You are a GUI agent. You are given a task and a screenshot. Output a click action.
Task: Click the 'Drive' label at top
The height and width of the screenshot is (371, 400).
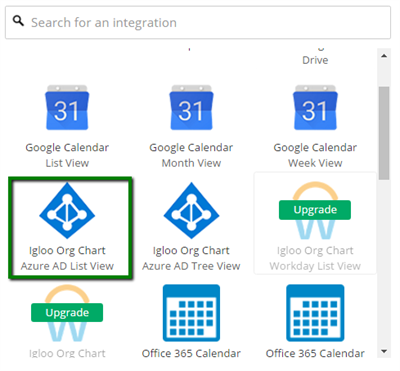click(315, 60)
